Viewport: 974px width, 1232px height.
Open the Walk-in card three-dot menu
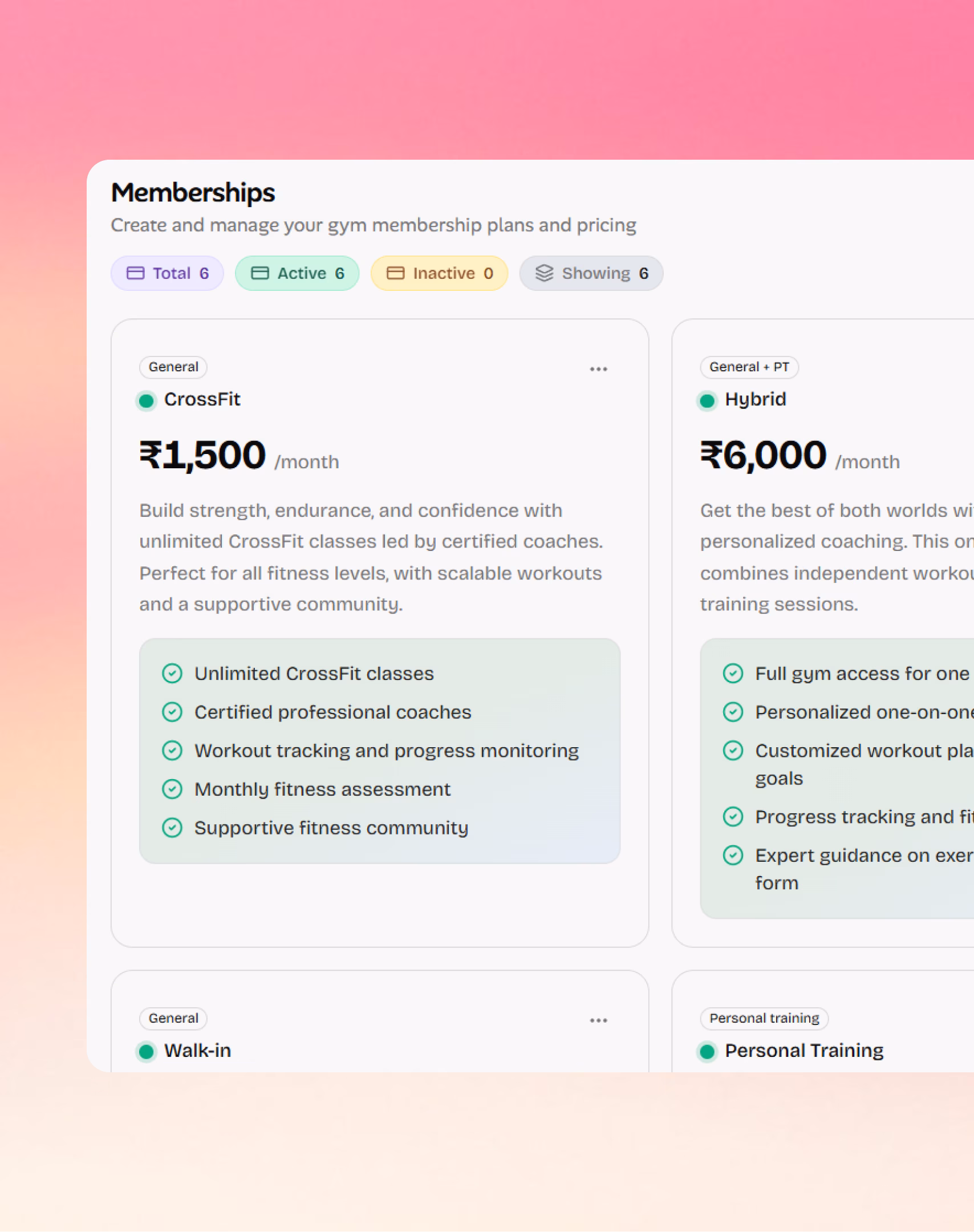[x=598, y=1020]
